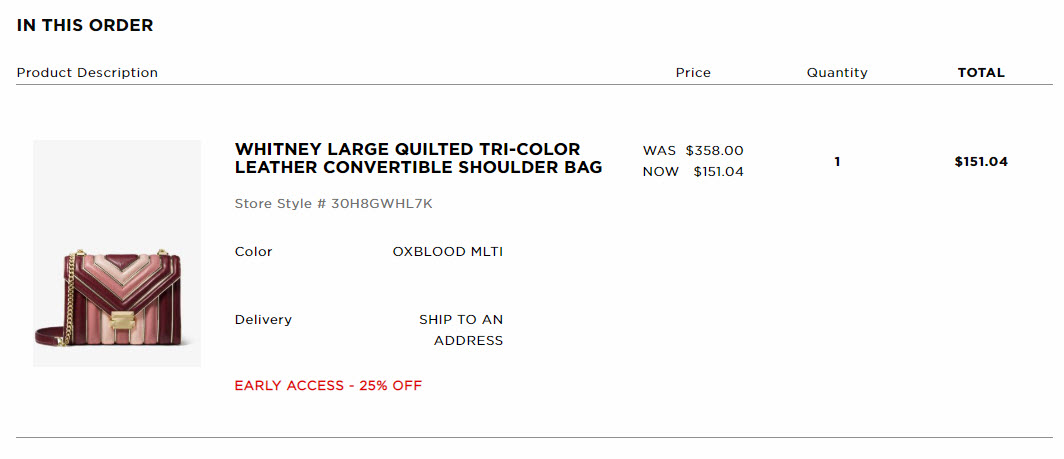1064x459 pixels.
Task: Click the Whitney Large Quilted Tri-Color product title
Action: tap(418, 158)
